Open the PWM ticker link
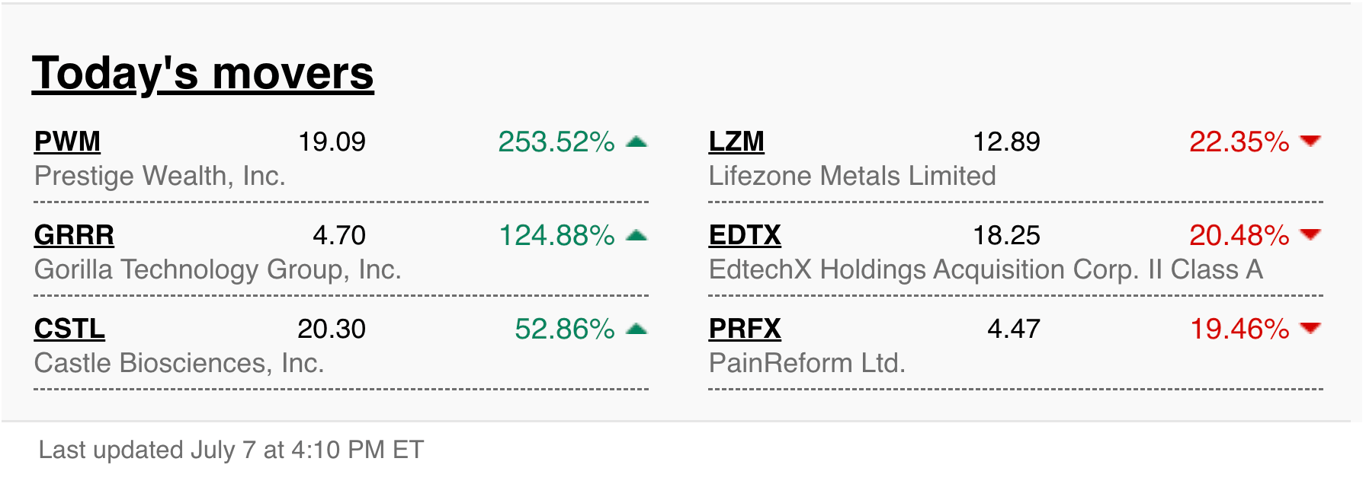Viewport: 1366px width, 487px height. tap(67, 142)
